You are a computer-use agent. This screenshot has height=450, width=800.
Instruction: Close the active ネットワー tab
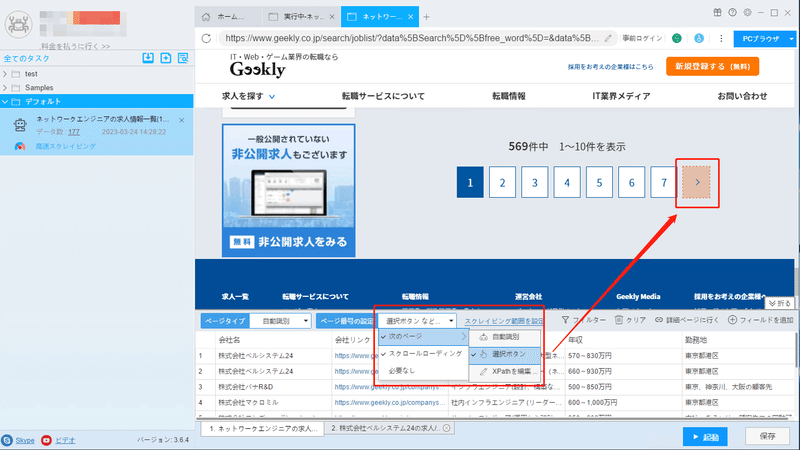tap(411, 17)
